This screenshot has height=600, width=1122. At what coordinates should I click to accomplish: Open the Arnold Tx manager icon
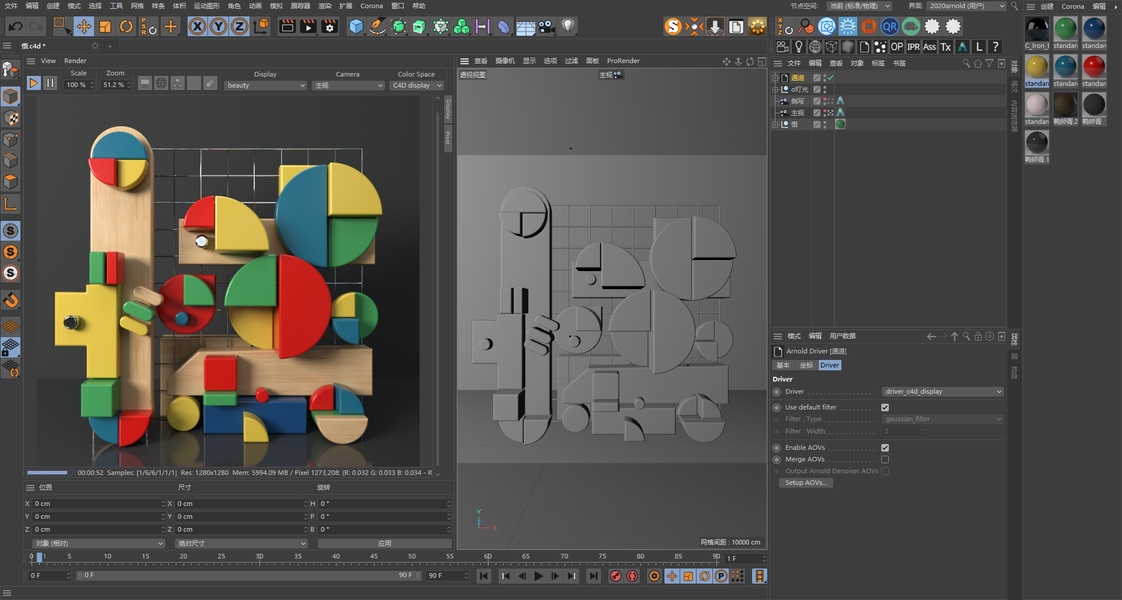[x=946, y=47]
